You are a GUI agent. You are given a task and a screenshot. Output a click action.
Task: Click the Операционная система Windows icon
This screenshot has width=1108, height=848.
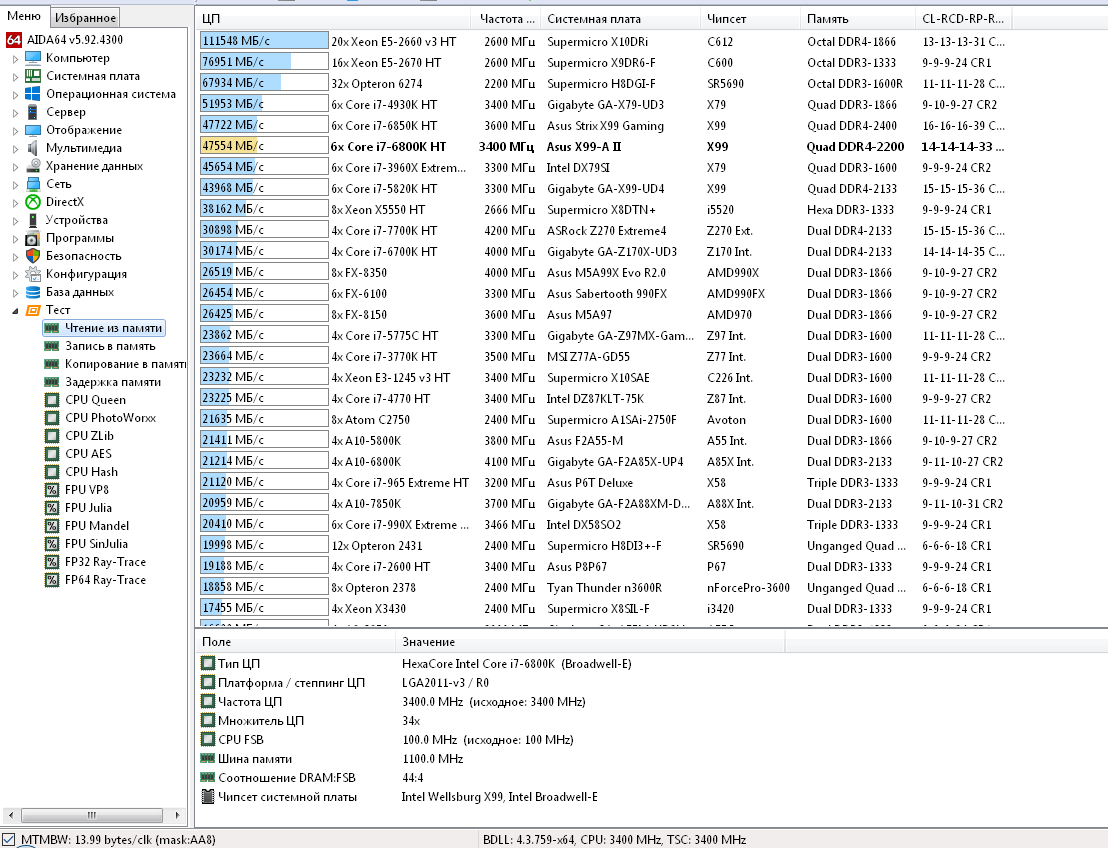pyautogui.click(x=33, y=94)
